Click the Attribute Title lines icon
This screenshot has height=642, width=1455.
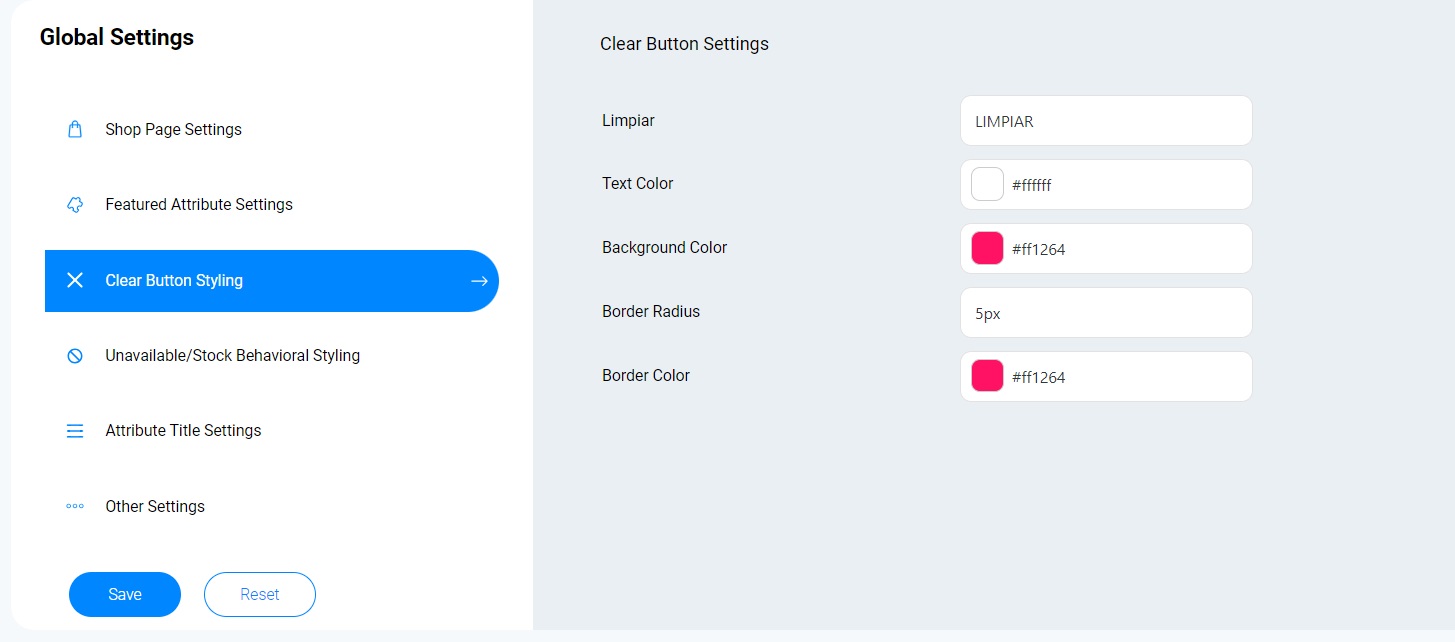click(x=75, y=431)
